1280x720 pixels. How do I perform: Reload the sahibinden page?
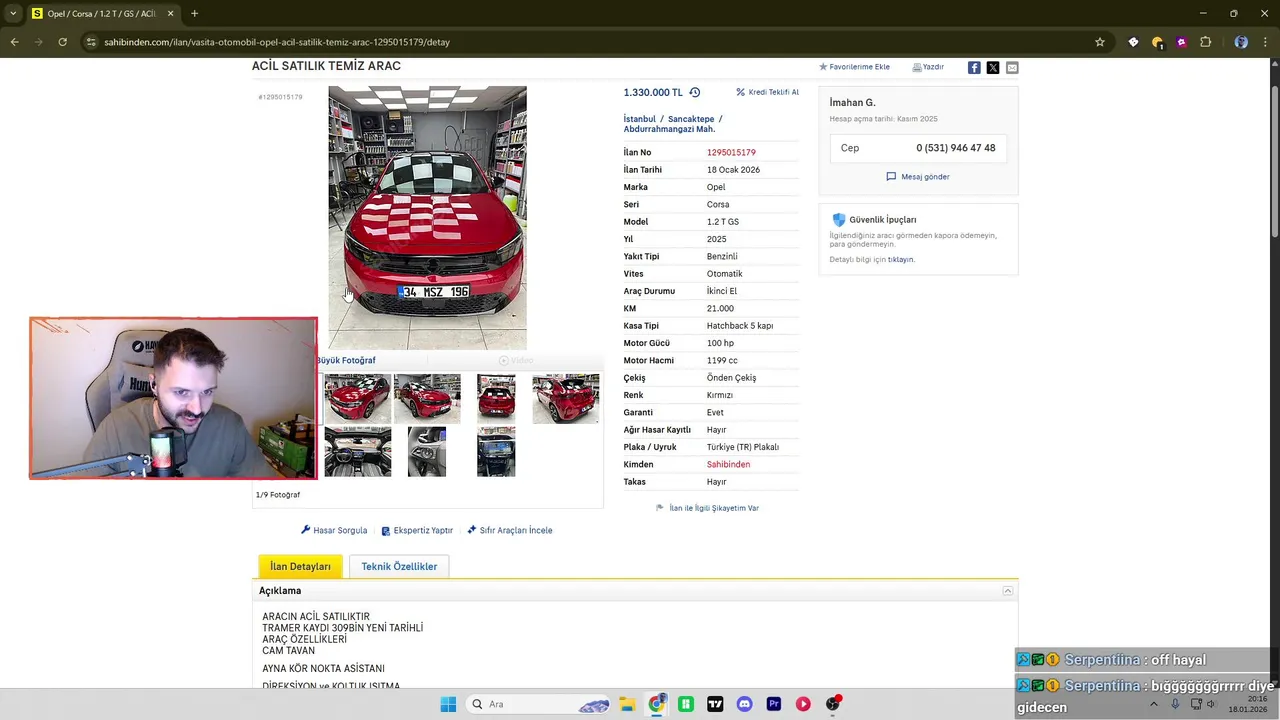click(x=62, y=42)
